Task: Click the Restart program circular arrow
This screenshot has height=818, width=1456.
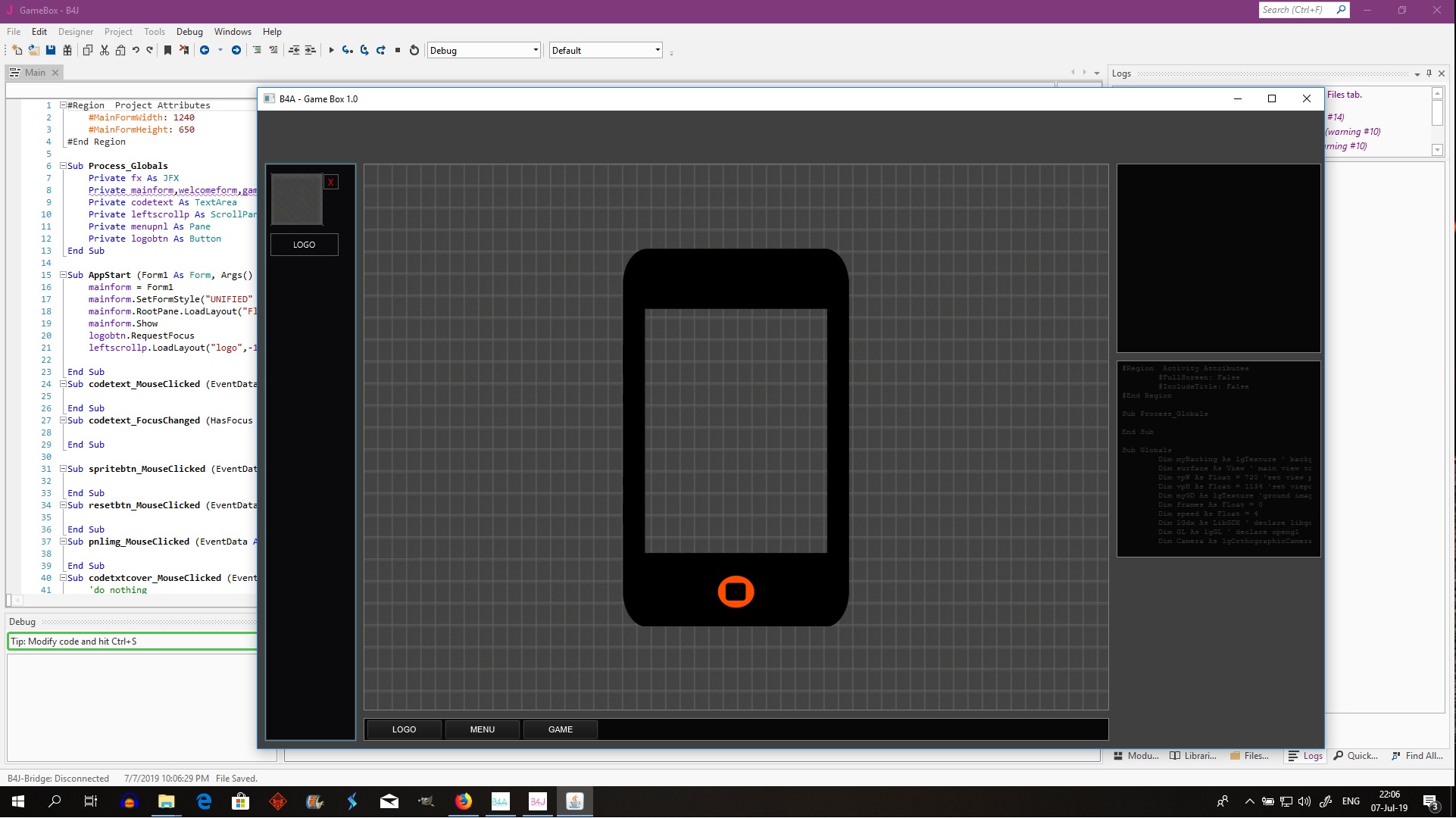Action: (x=414, y=50)
